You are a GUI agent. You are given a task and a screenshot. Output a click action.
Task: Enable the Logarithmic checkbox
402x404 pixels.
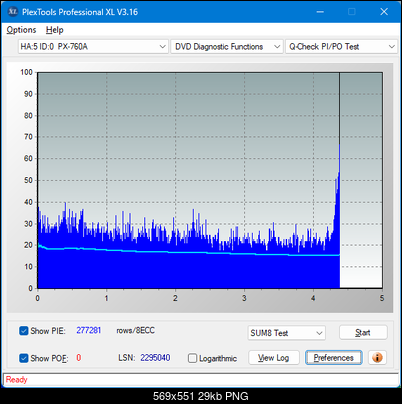pyautogui.click(x=192, y=358)
